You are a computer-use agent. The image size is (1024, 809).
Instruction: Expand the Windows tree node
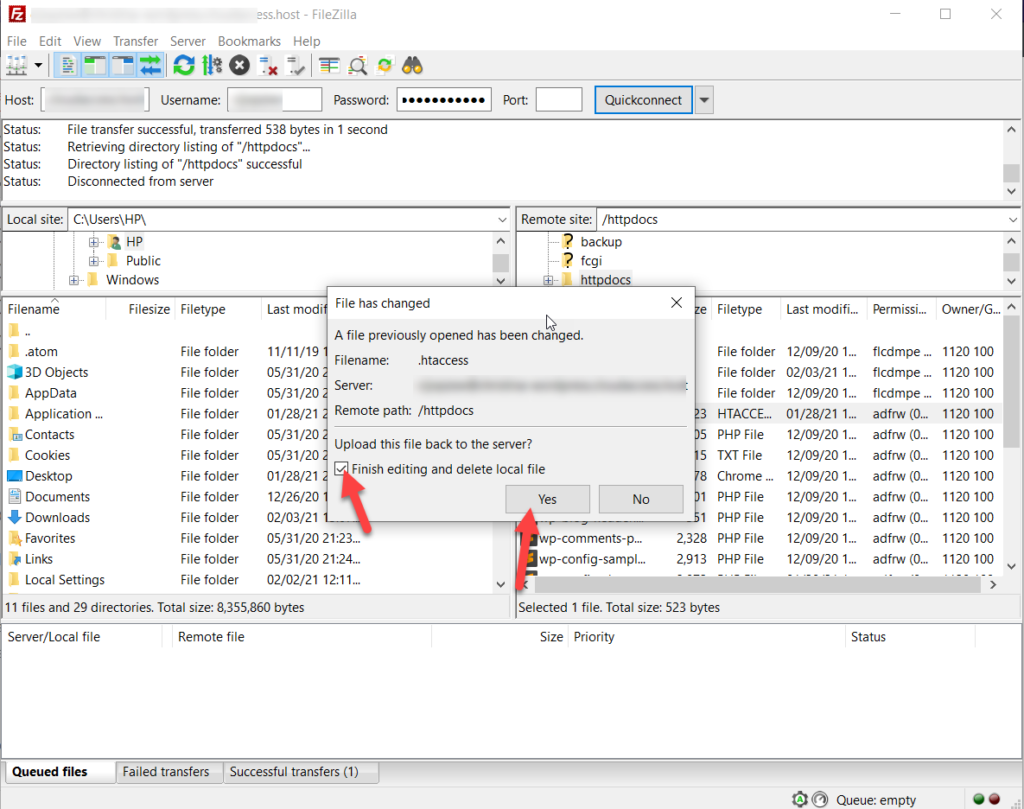coord(74,280)
